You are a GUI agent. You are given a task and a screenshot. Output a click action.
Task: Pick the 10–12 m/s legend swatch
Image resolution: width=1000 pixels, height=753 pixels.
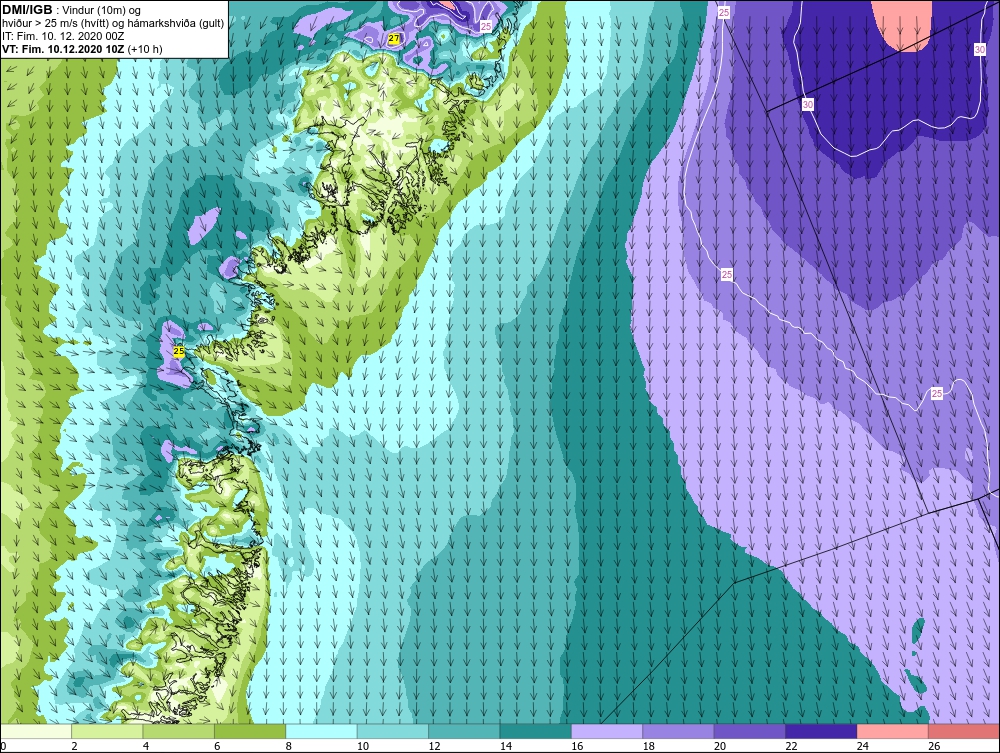coord(393,731)
